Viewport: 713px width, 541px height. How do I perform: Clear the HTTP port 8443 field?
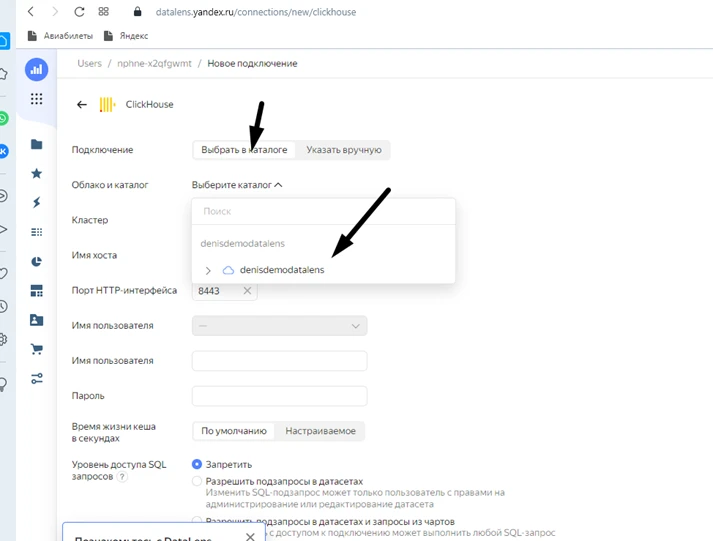click(x=247, y=291)
